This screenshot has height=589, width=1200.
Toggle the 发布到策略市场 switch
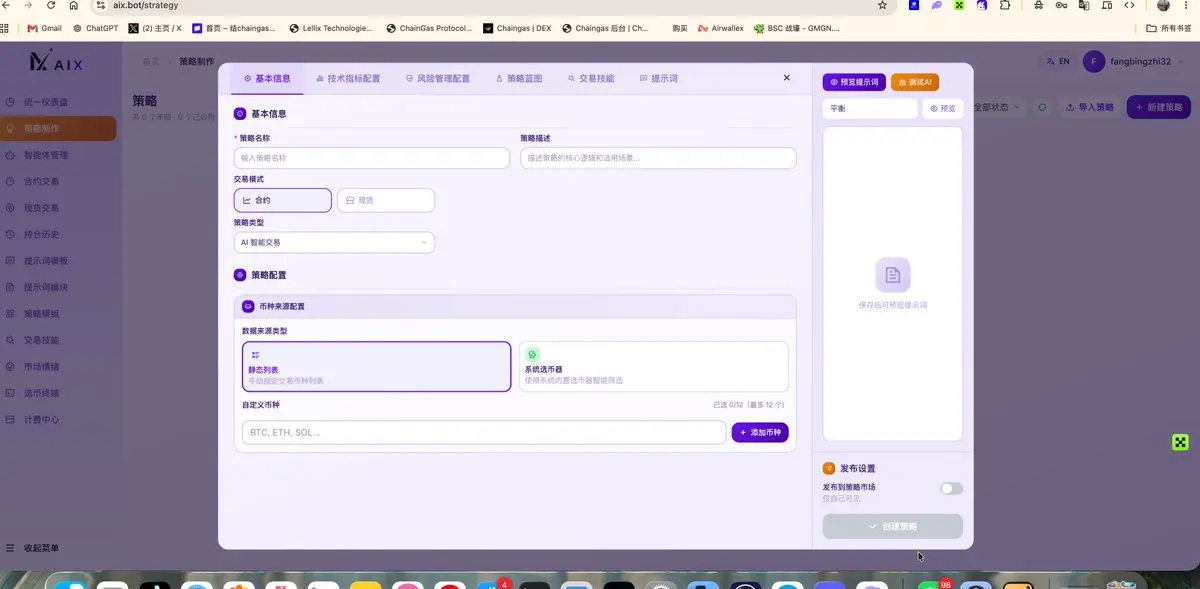(952, 488)
